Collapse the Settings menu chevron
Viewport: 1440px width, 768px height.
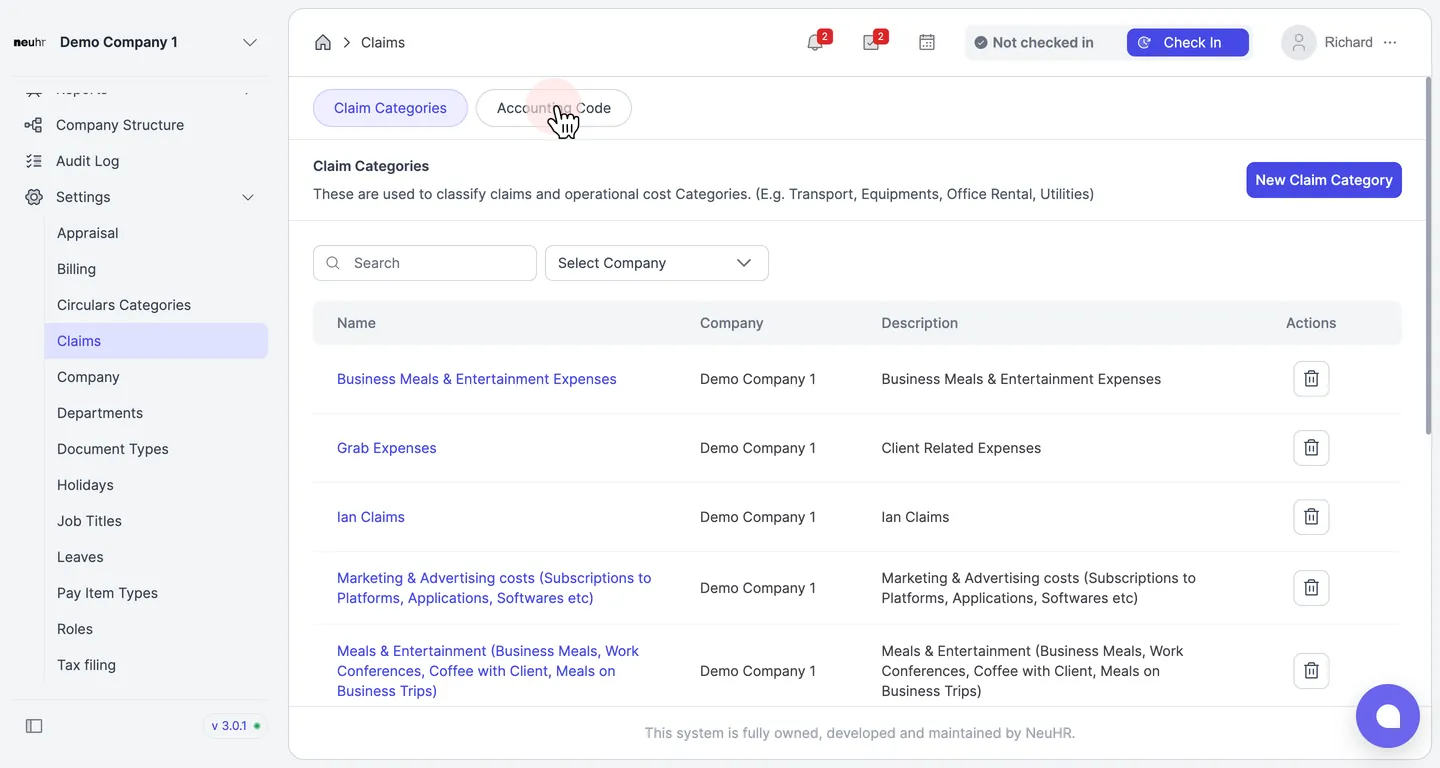coord(248,197)
